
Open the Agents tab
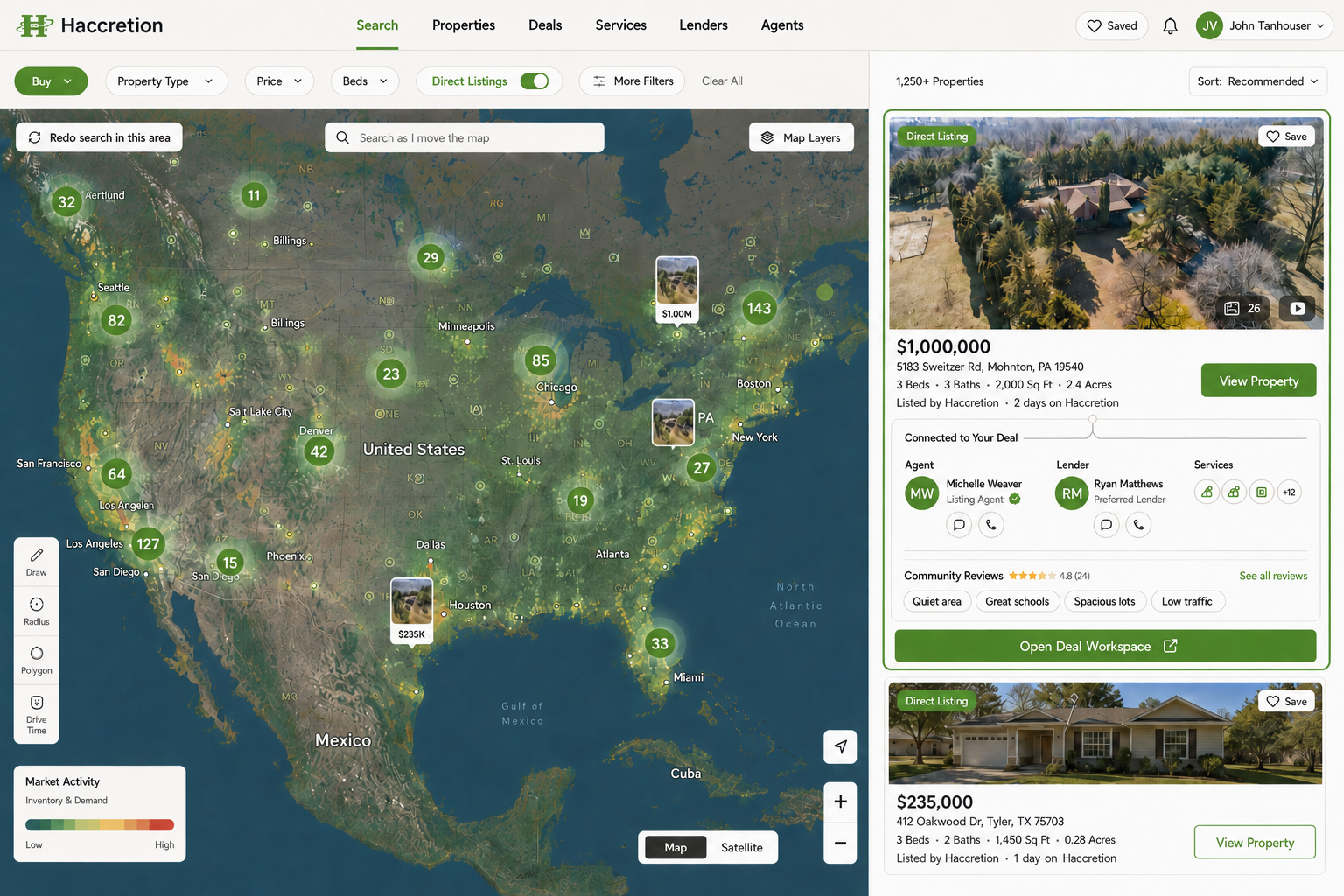point(782,25)
